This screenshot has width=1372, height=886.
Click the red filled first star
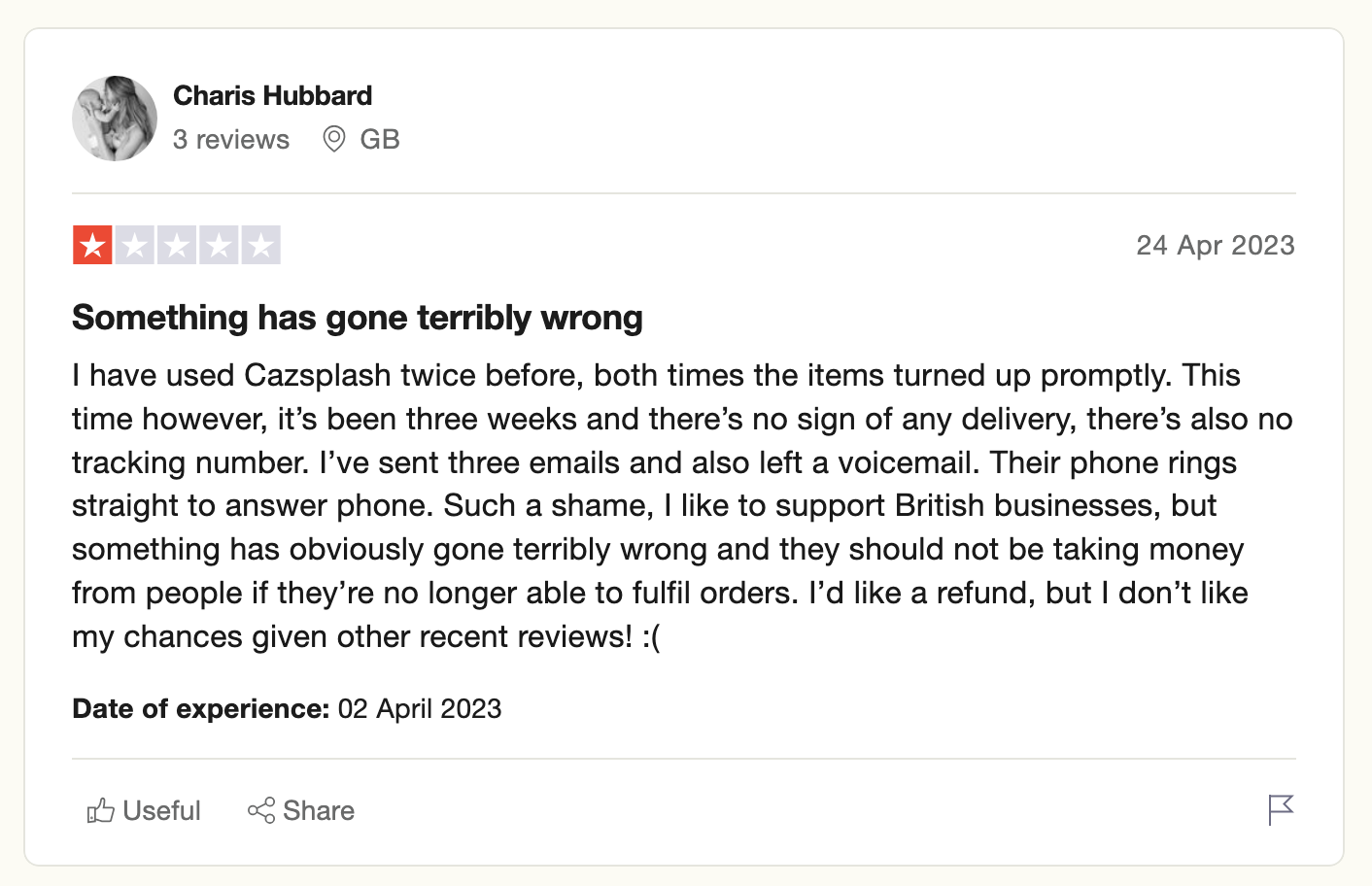[92, 245]
